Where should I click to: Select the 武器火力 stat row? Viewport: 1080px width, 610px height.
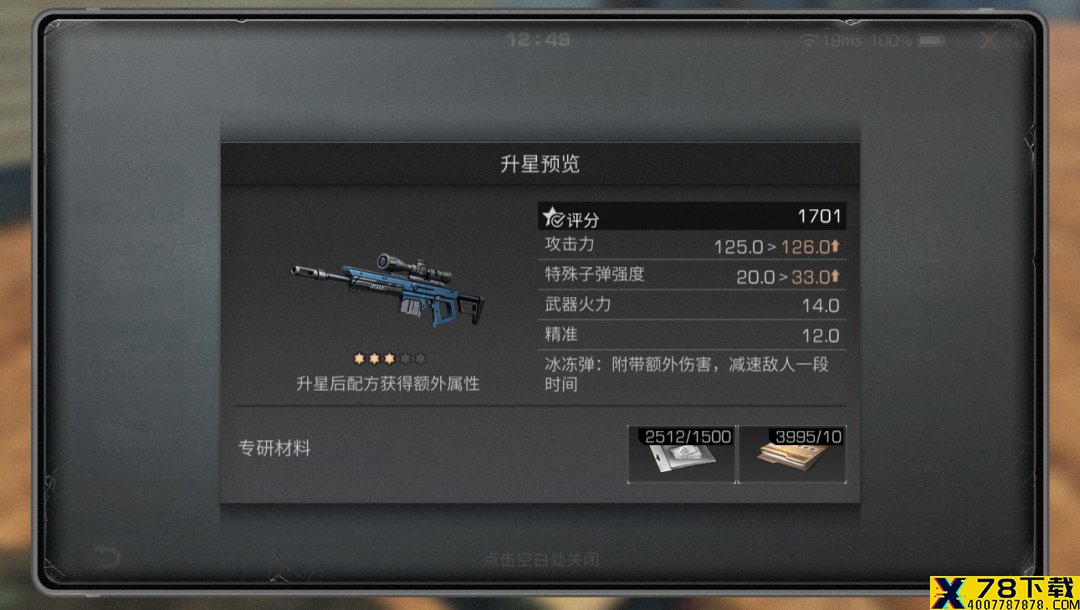click(x=692, y=305)
